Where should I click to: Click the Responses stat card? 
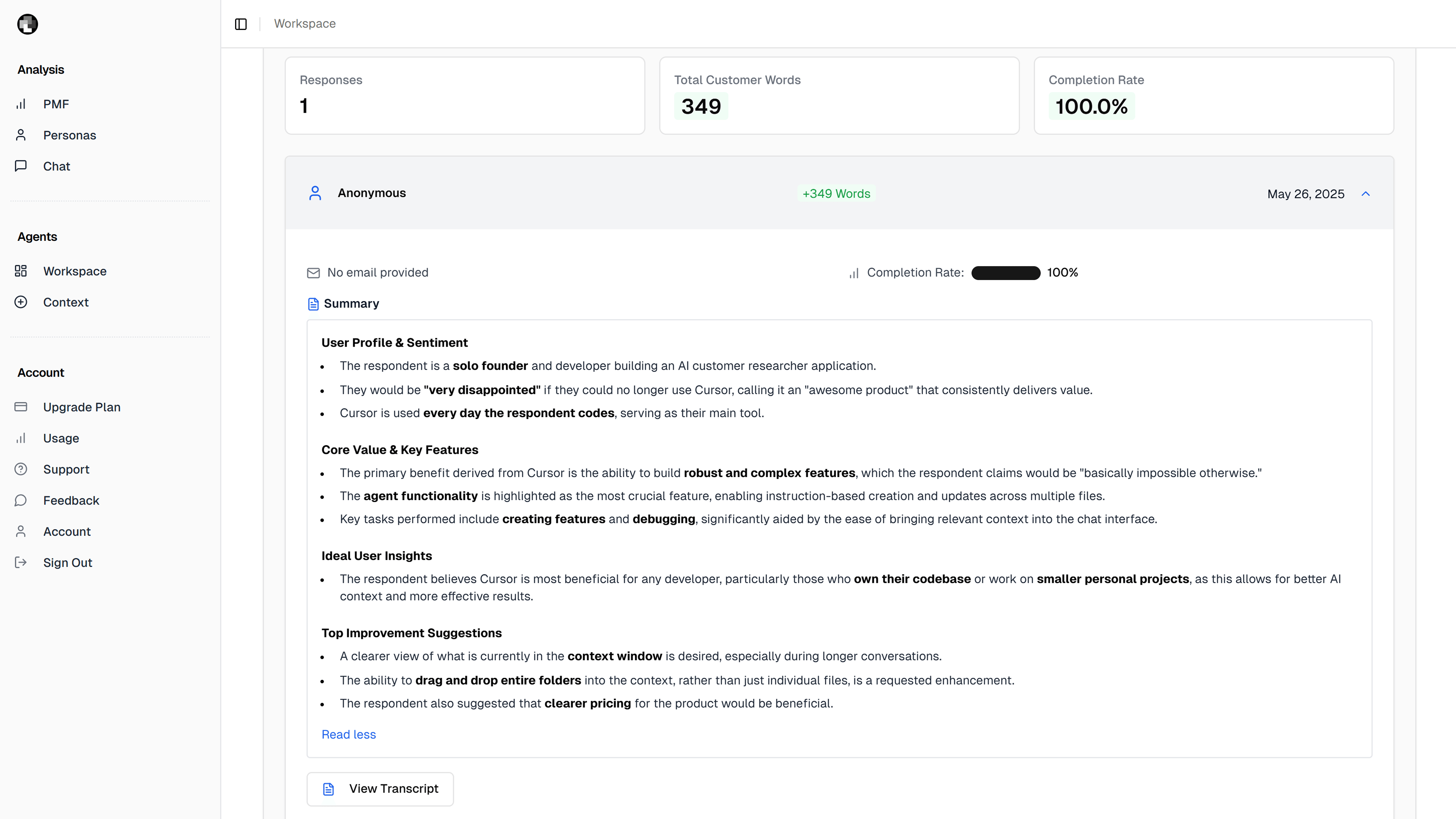[464, 96]
